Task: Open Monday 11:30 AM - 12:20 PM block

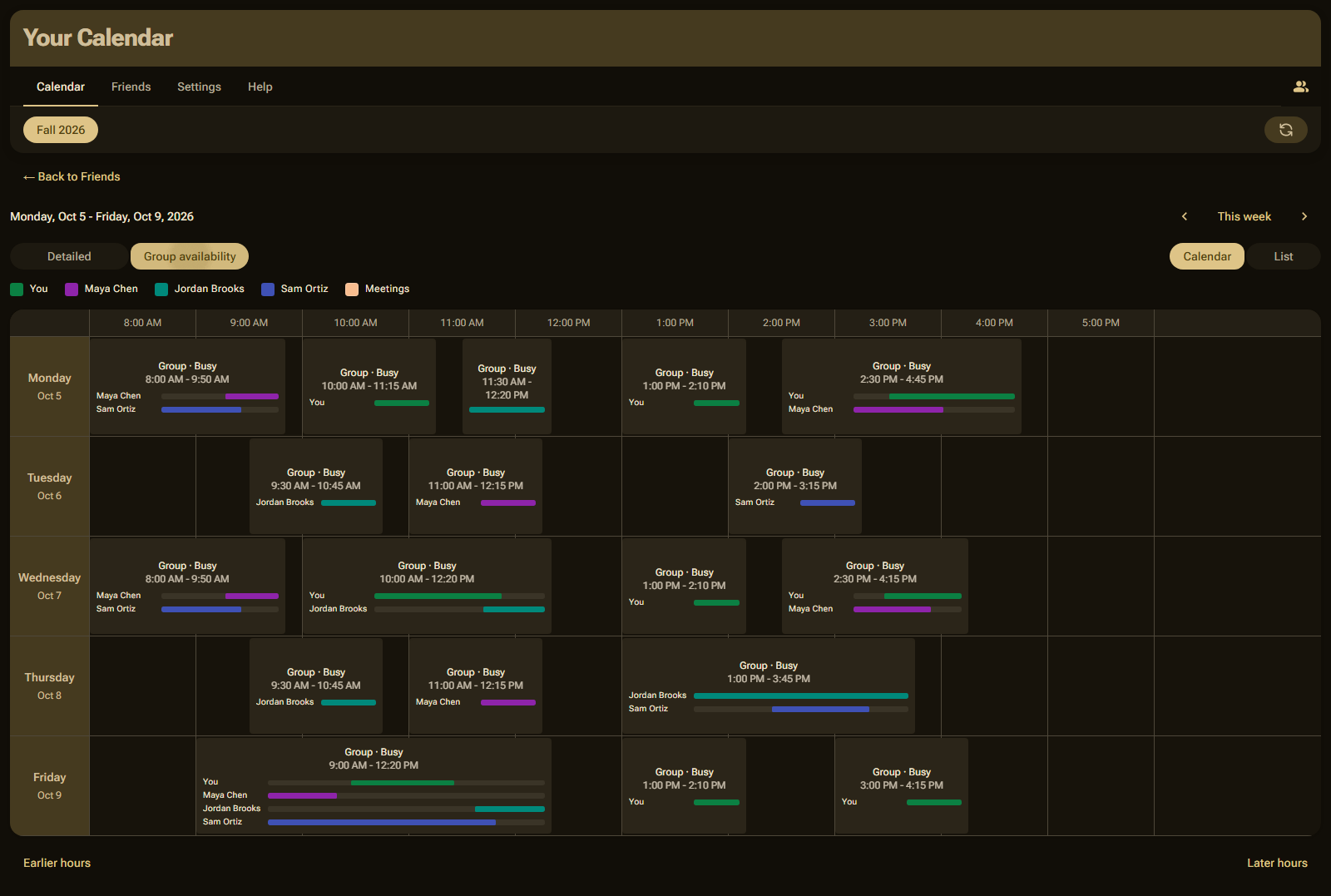Action: pyautogui.click(x=507, y=386)
